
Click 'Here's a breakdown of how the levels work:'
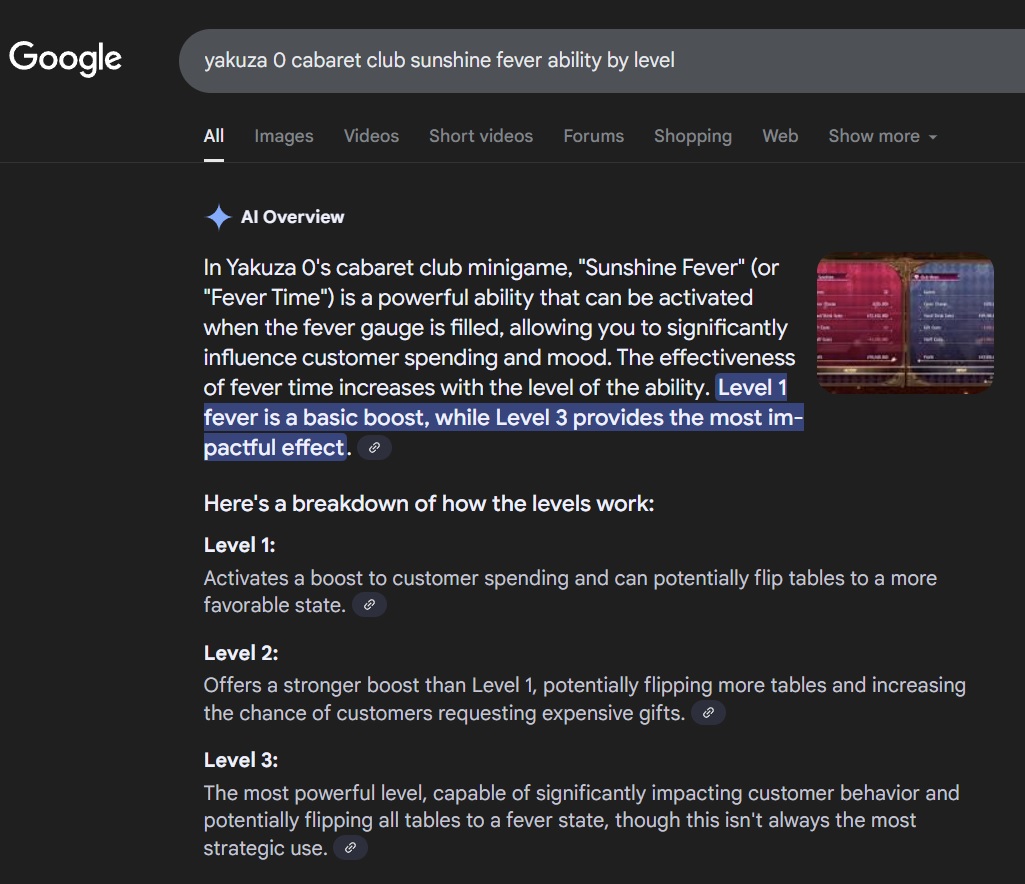click(x=429, y=503)
